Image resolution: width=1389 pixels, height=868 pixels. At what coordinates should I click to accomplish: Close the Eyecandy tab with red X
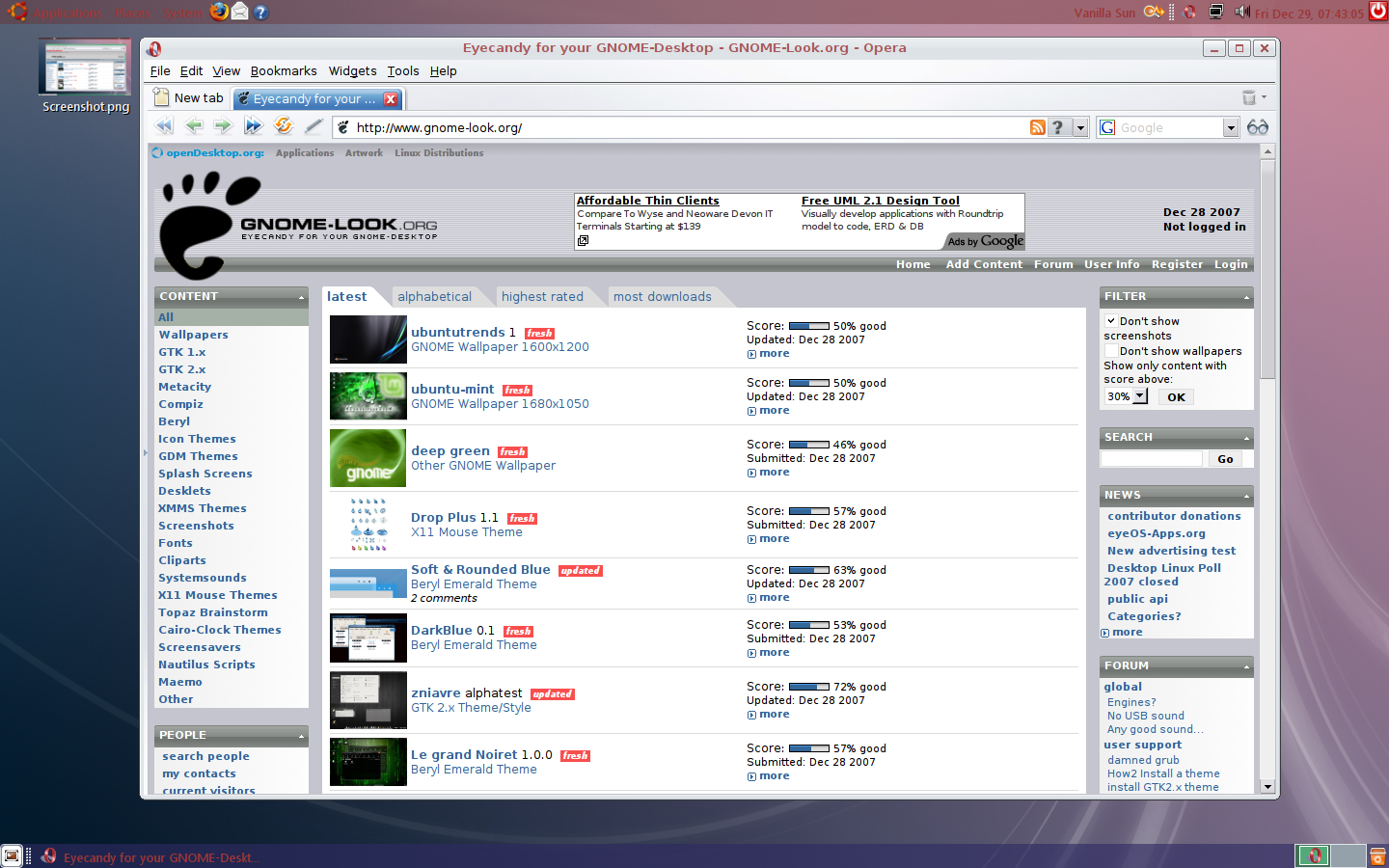point(391,98)
